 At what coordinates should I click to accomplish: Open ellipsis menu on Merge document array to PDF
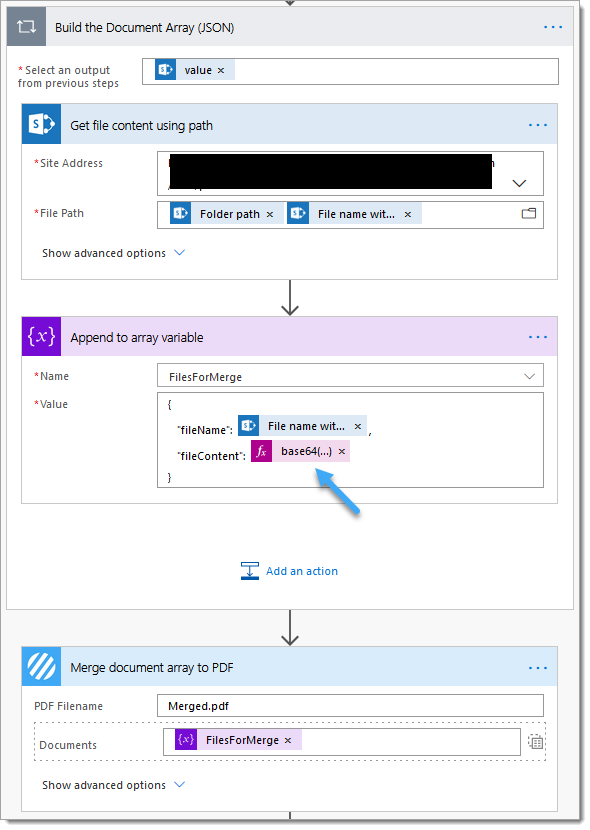538,668
